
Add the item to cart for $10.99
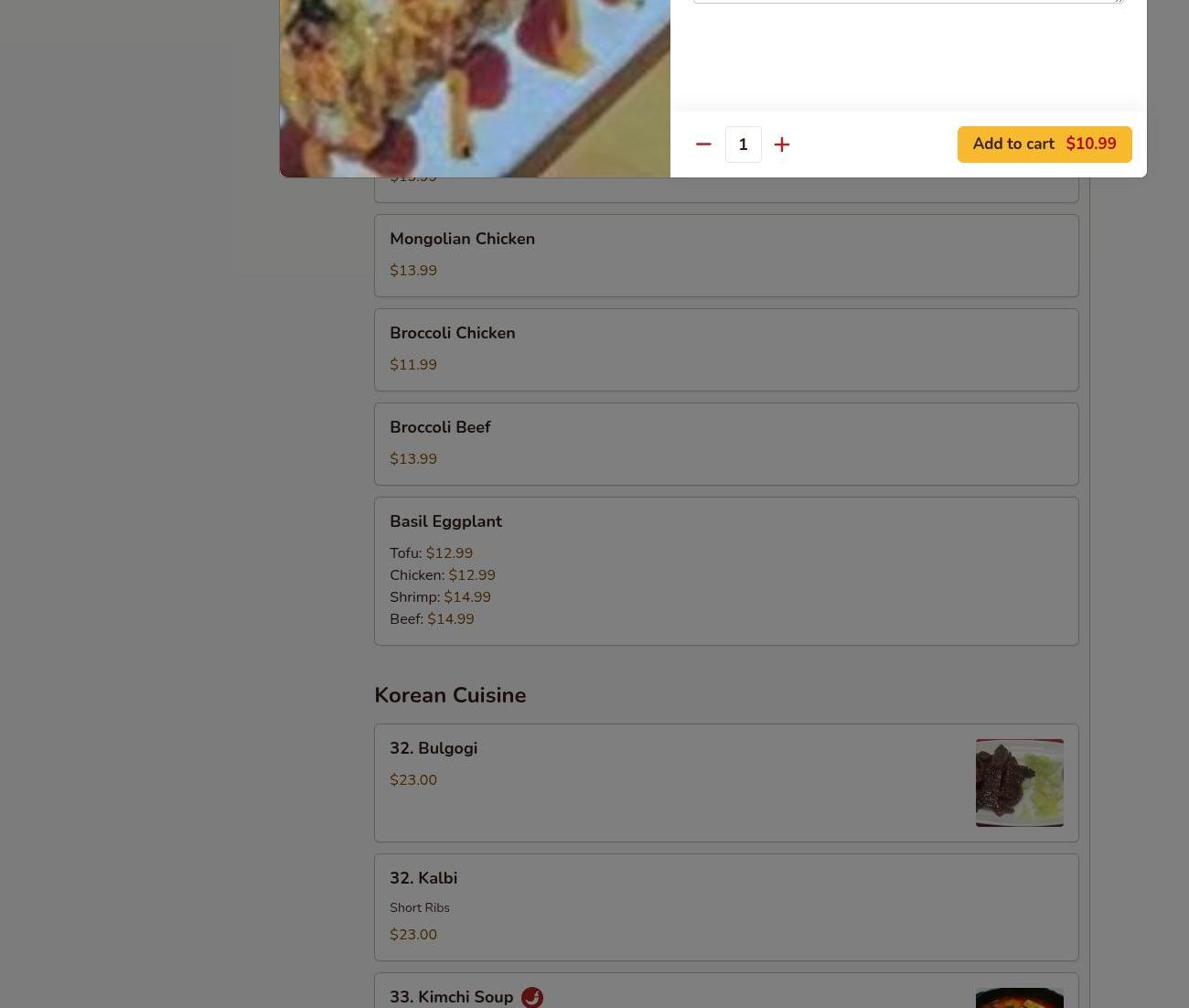tap(1044, 145)
